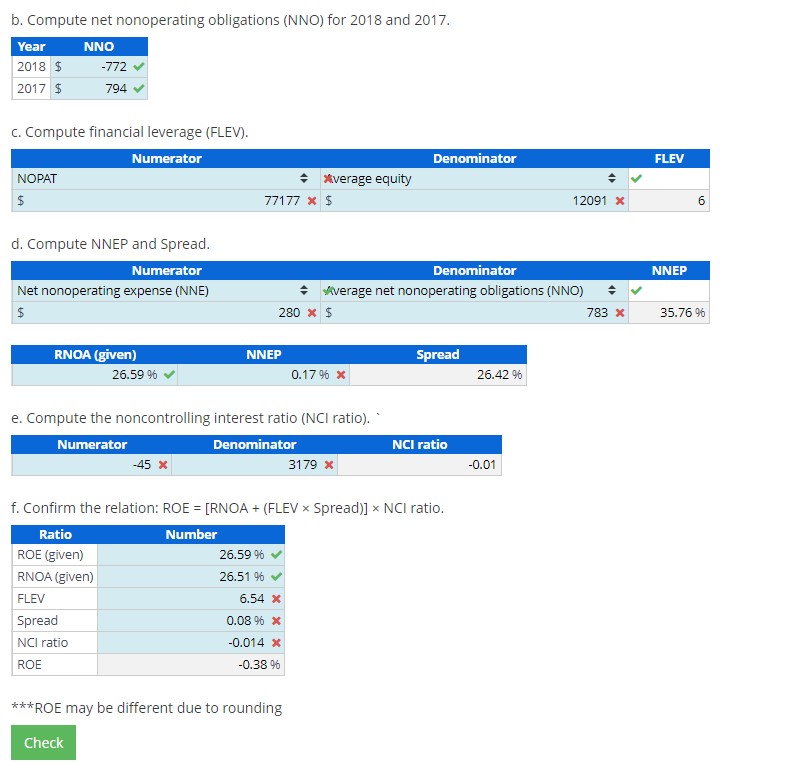This screenshot has width=791, height=762.
Task: Click the computed NNEP result 35.76 %
Action: click(x=669, y=313)
